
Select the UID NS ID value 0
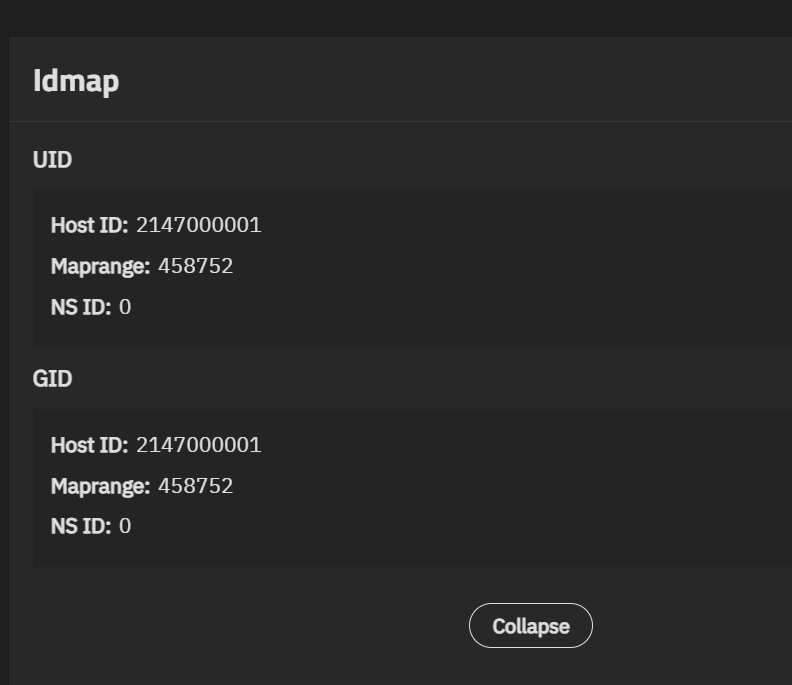[x=125, y=307]
